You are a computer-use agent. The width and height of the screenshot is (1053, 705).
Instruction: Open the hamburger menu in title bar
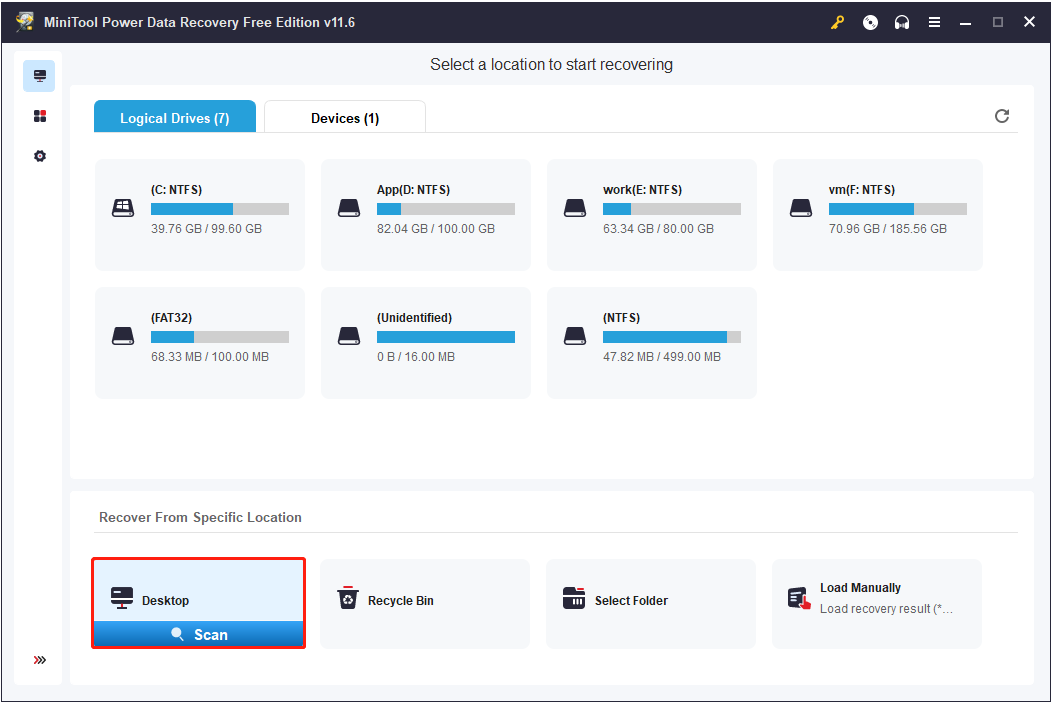coord(934,21)
